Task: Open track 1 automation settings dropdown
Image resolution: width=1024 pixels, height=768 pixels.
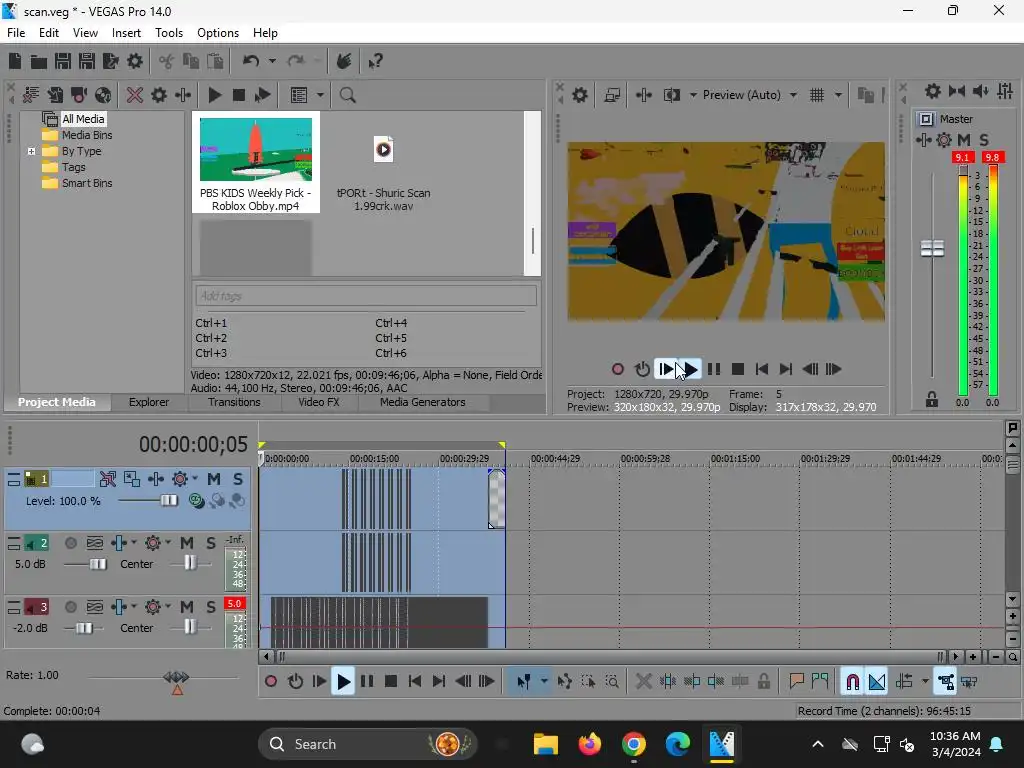Action: (x=195, y=479)
